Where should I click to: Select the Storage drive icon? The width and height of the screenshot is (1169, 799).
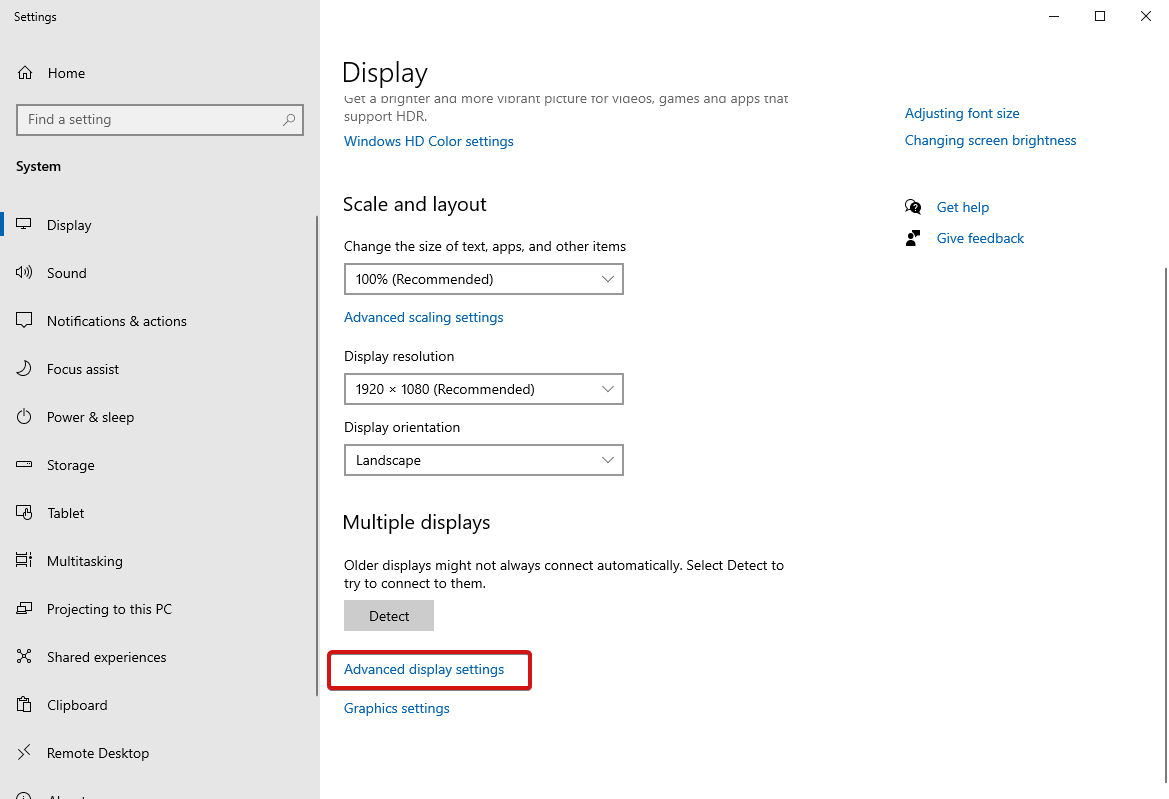(24, 464)
